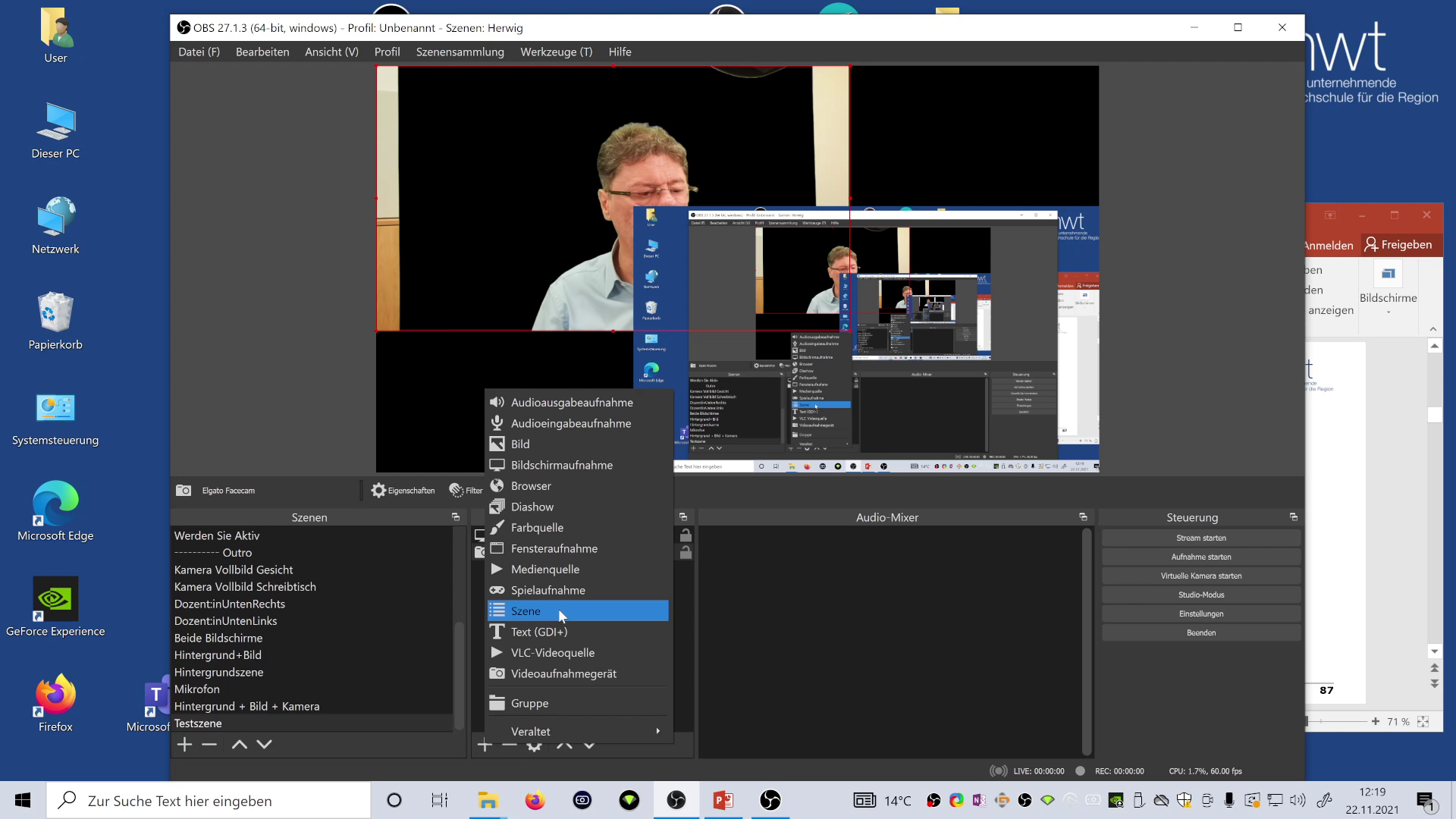Open Eigenschaften for the Elgato Facecam
Image resolution: width=1456 pixels, height=819 pixels.
click(x=403, y=490)
